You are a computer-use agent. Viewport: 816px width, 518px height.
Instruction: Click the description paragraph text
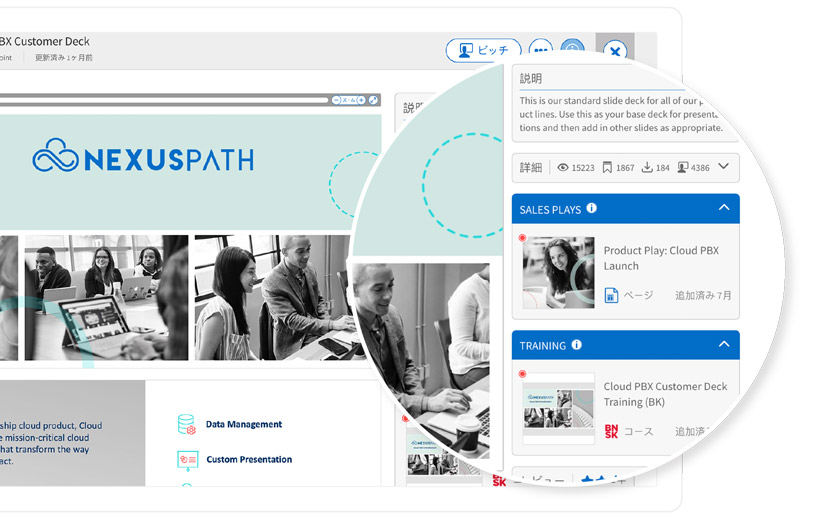[621, 114]
